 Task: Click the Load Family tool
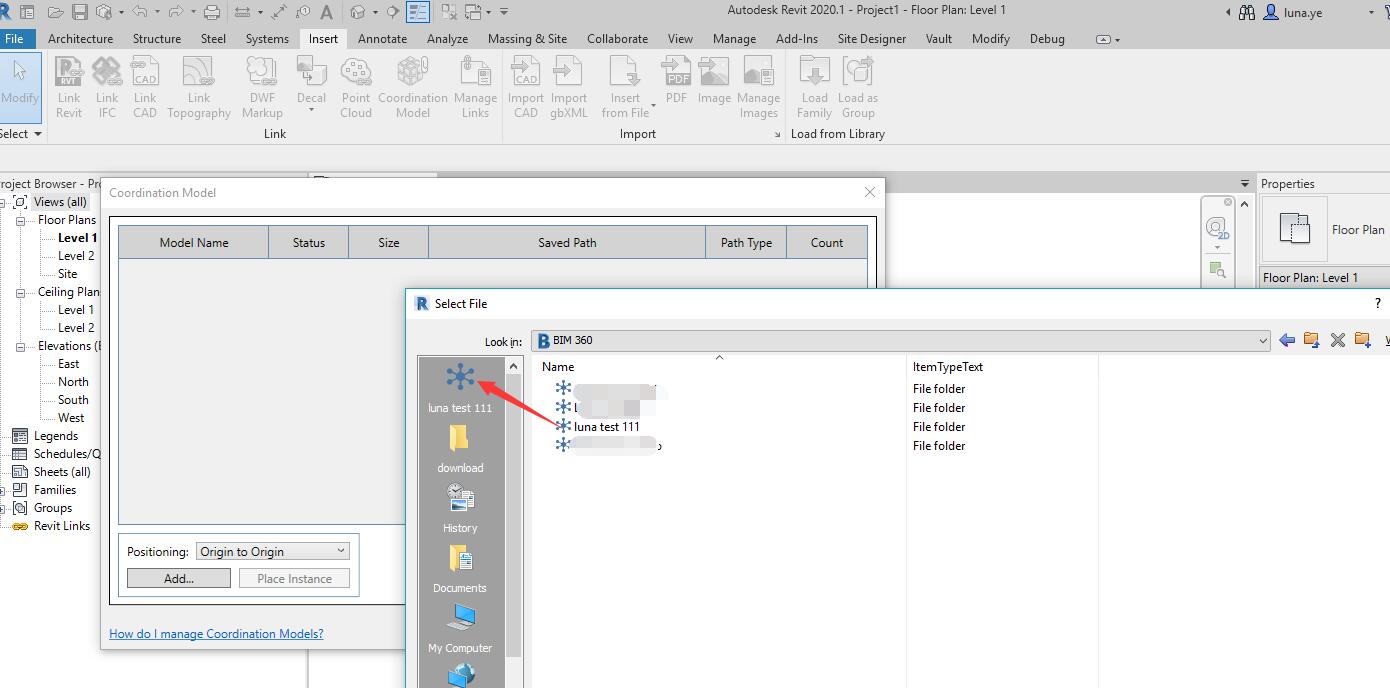tap(814, 87)
